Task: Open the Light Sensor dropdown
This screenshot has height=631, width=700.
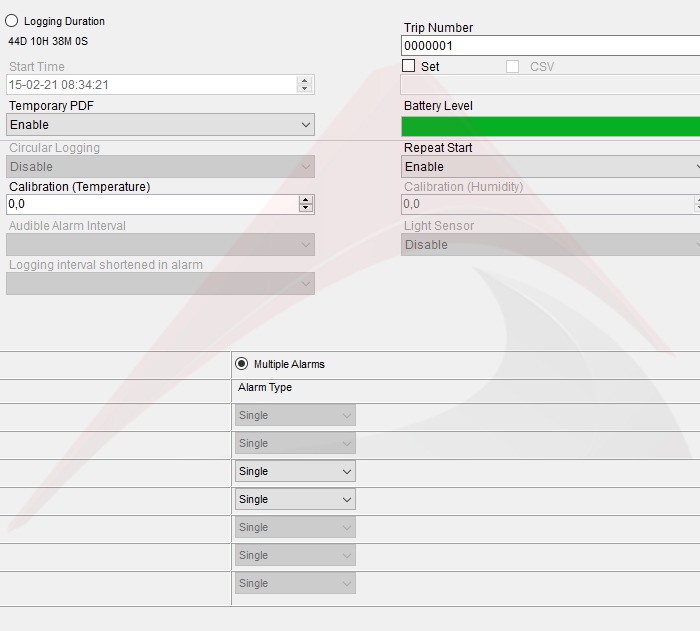Action: [x=550, y=245]
